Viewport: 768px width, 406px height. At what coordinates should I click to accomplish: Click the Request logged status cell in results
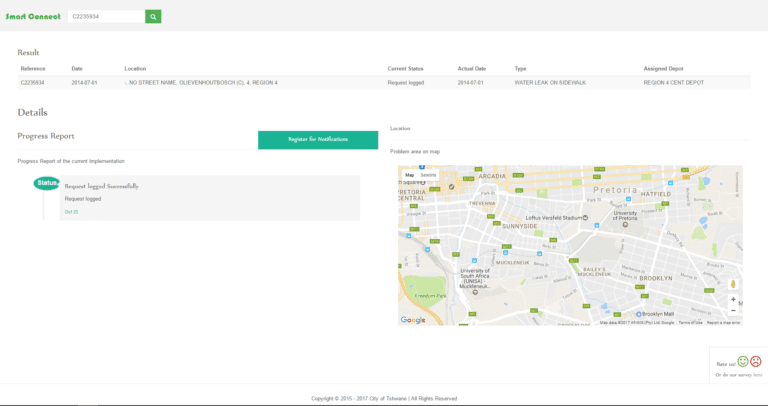click(x=406, y=83)
